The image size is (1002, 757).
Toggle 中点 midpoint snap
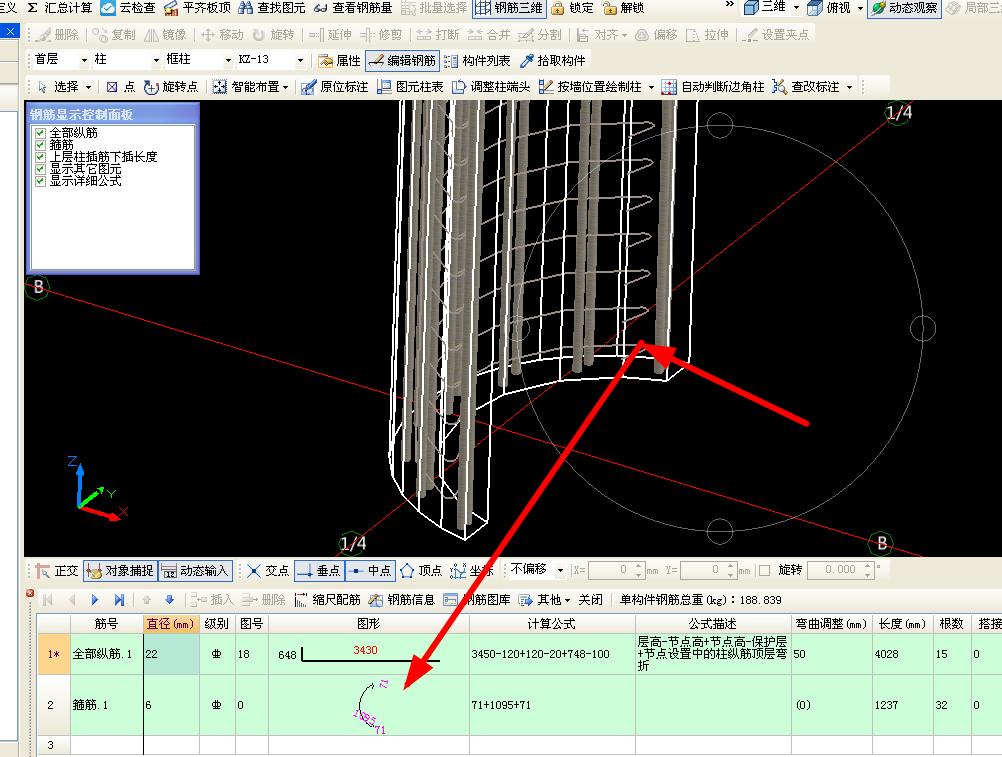click(x=370, y=570)
